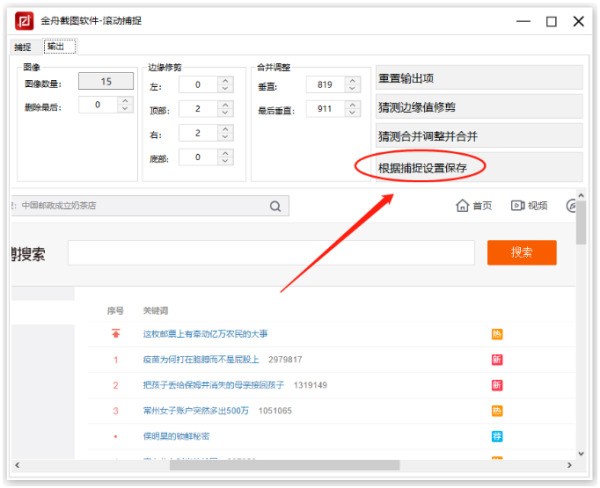Click the orange 搜索 button
This screenshot has width=600, height=488.
click(x=522, y=252)
